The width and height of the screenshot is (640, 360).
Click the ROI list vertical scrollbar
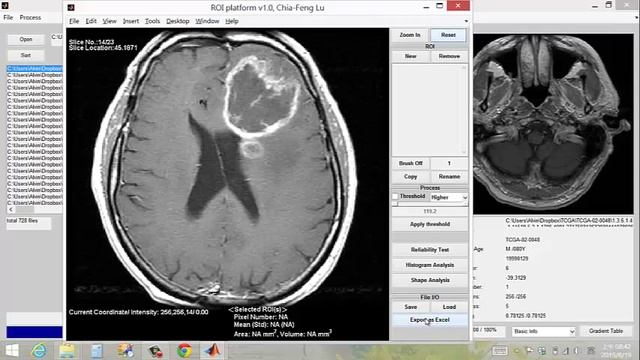[464, 109]
